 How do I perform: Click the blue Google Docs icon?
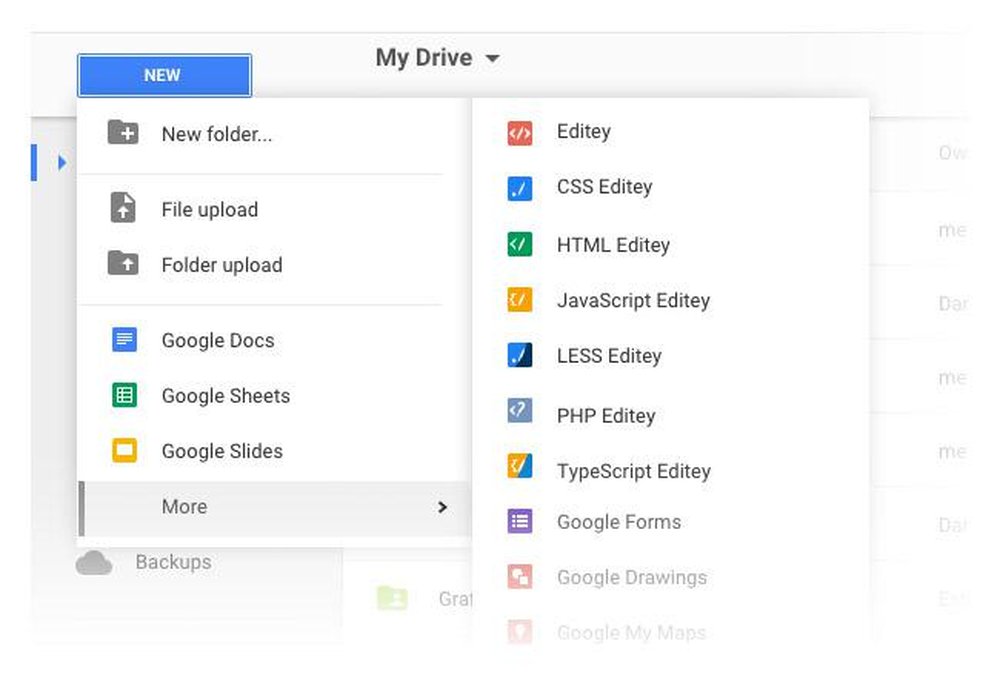[x=124, y=339]
